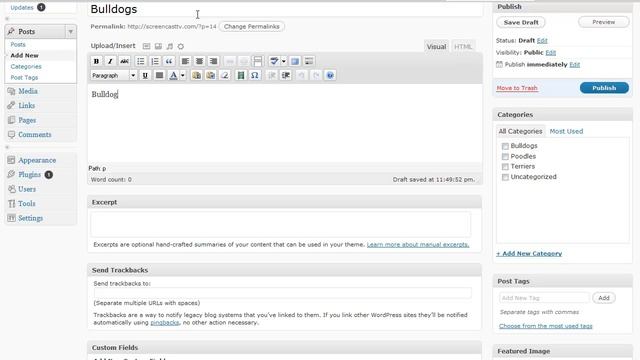Add video via Upload/Insert
The width and height of the screenshot is (640, 360).
pyautogui.click(x=158, y=47)
